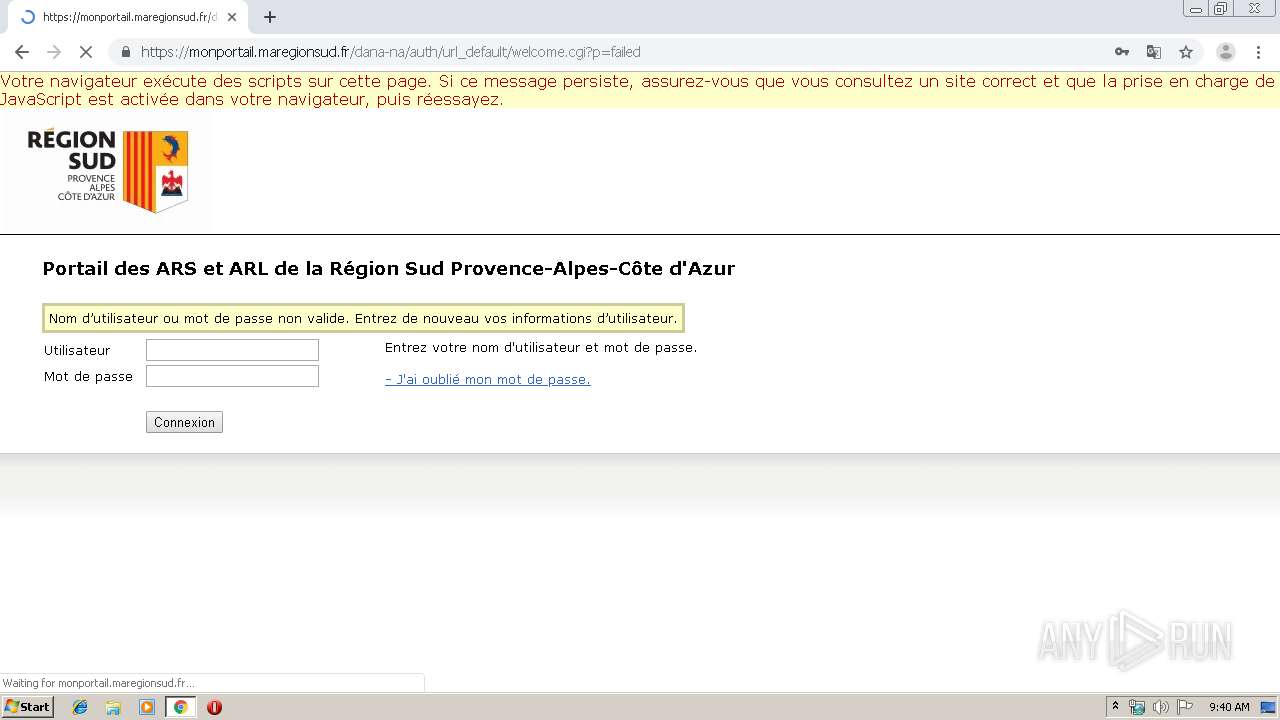Close the monportail.maregionsud.fr tab
Screen dimensions: 1280x720
[232, 17]
